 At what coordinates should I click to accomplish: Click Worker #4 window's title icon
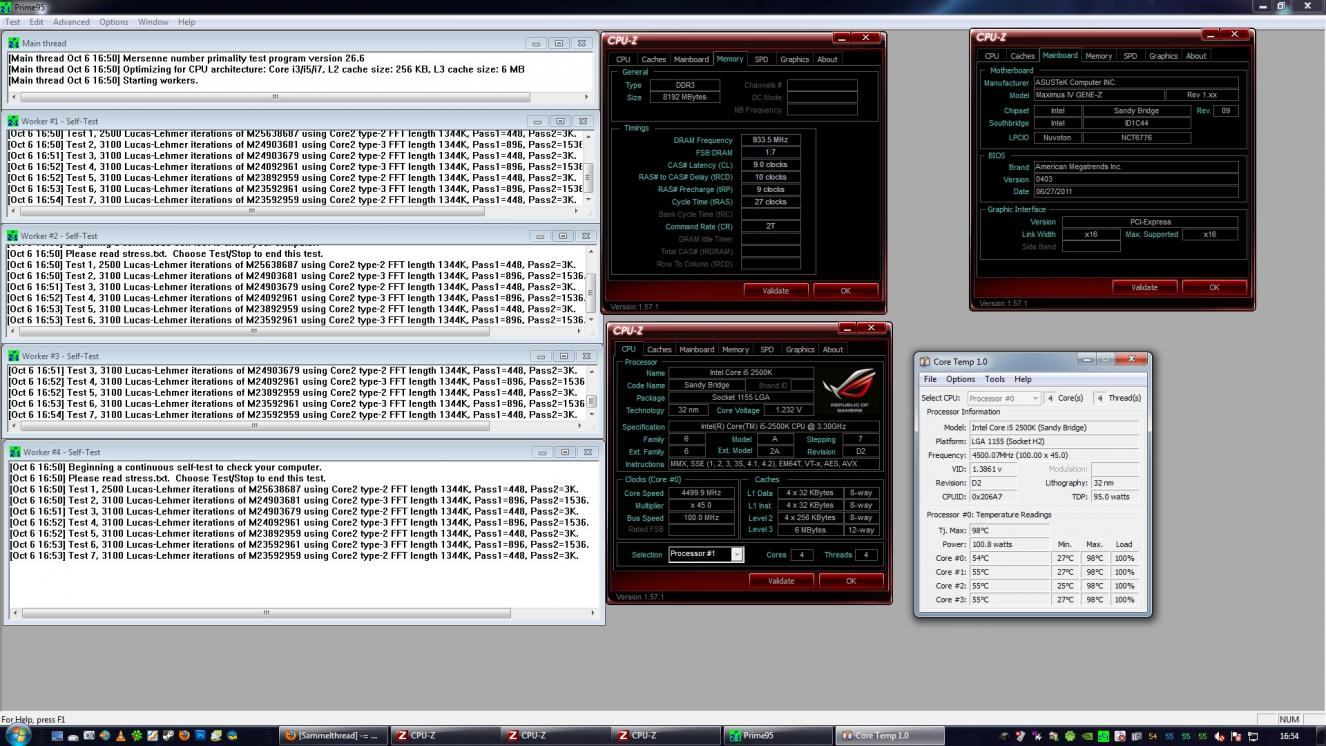pyautogui.click(x=13, y=452)
